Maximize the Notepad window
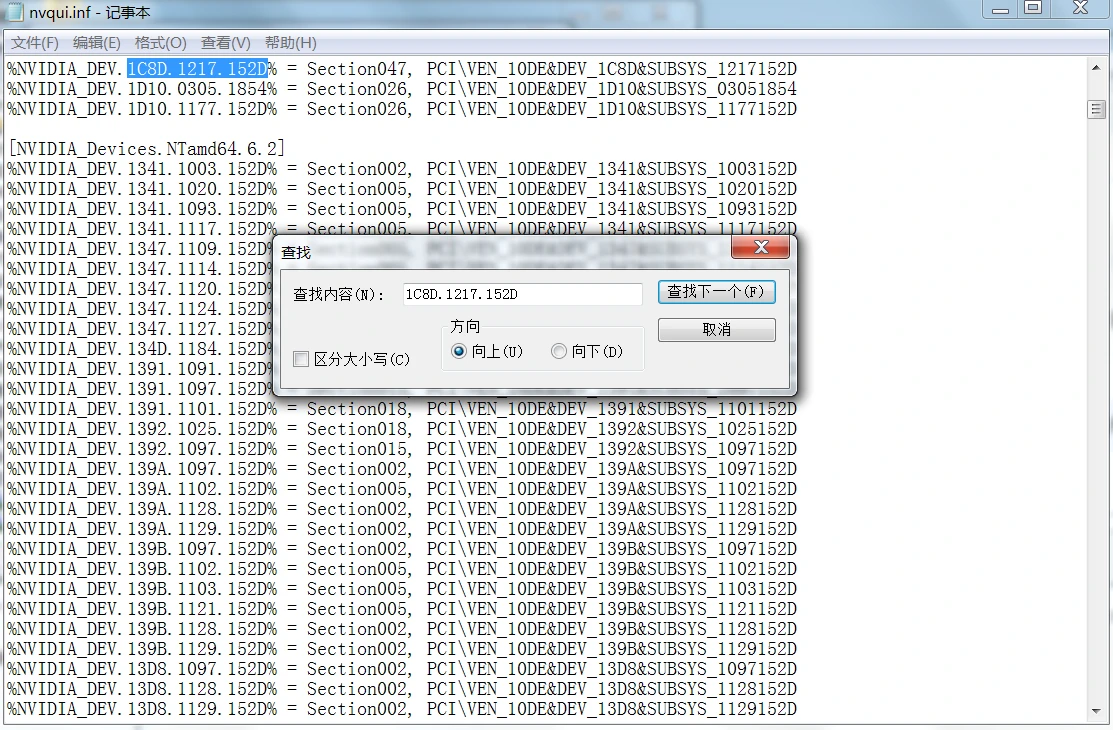This screenshot has height=730, width=1113. coord(1033,9)
